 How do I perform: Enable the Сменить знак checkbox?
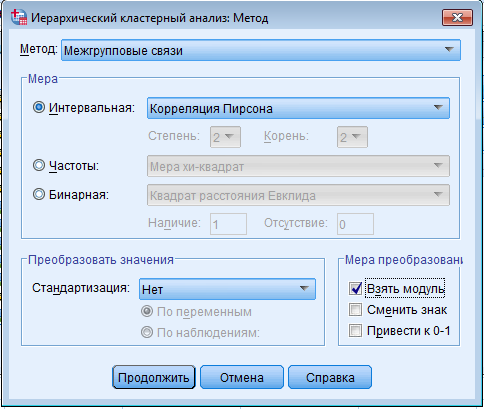tap(355, 309)
